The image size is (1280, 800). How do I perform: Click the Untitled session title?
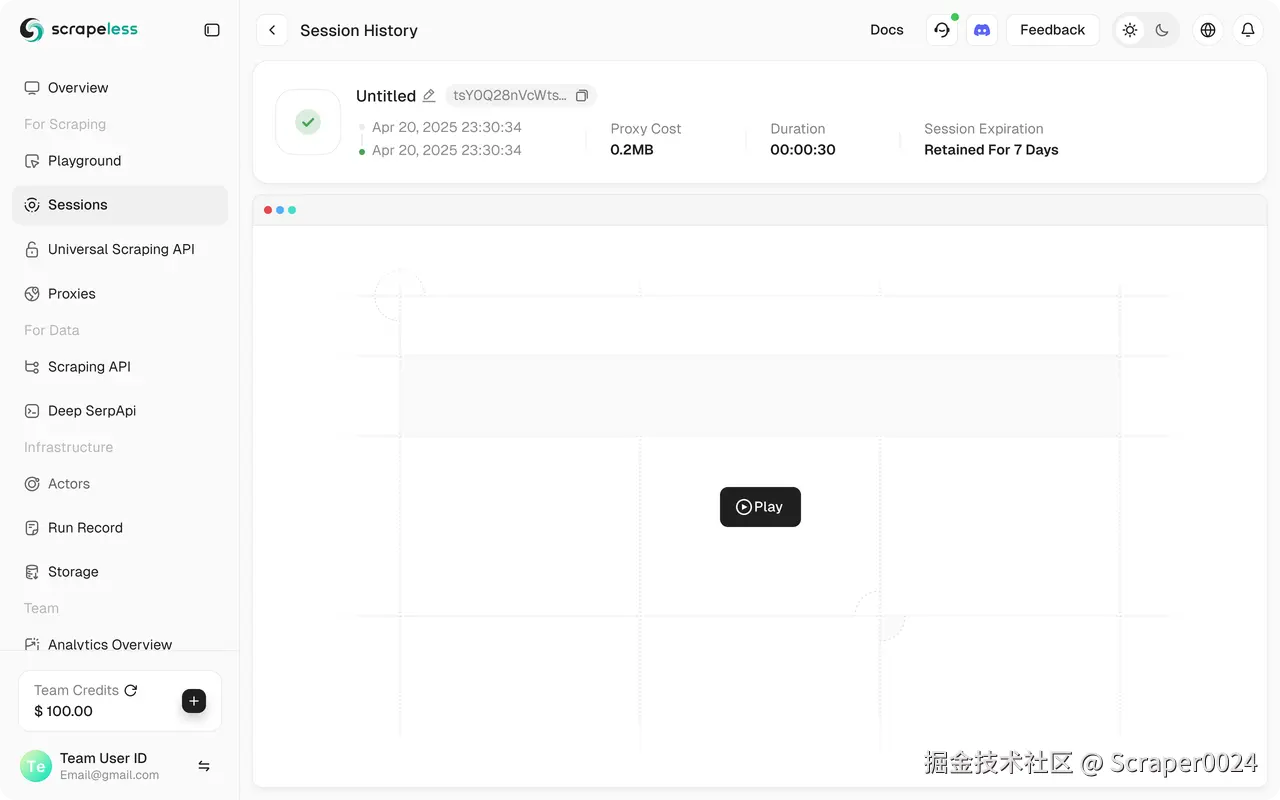(x=386, y=96)
